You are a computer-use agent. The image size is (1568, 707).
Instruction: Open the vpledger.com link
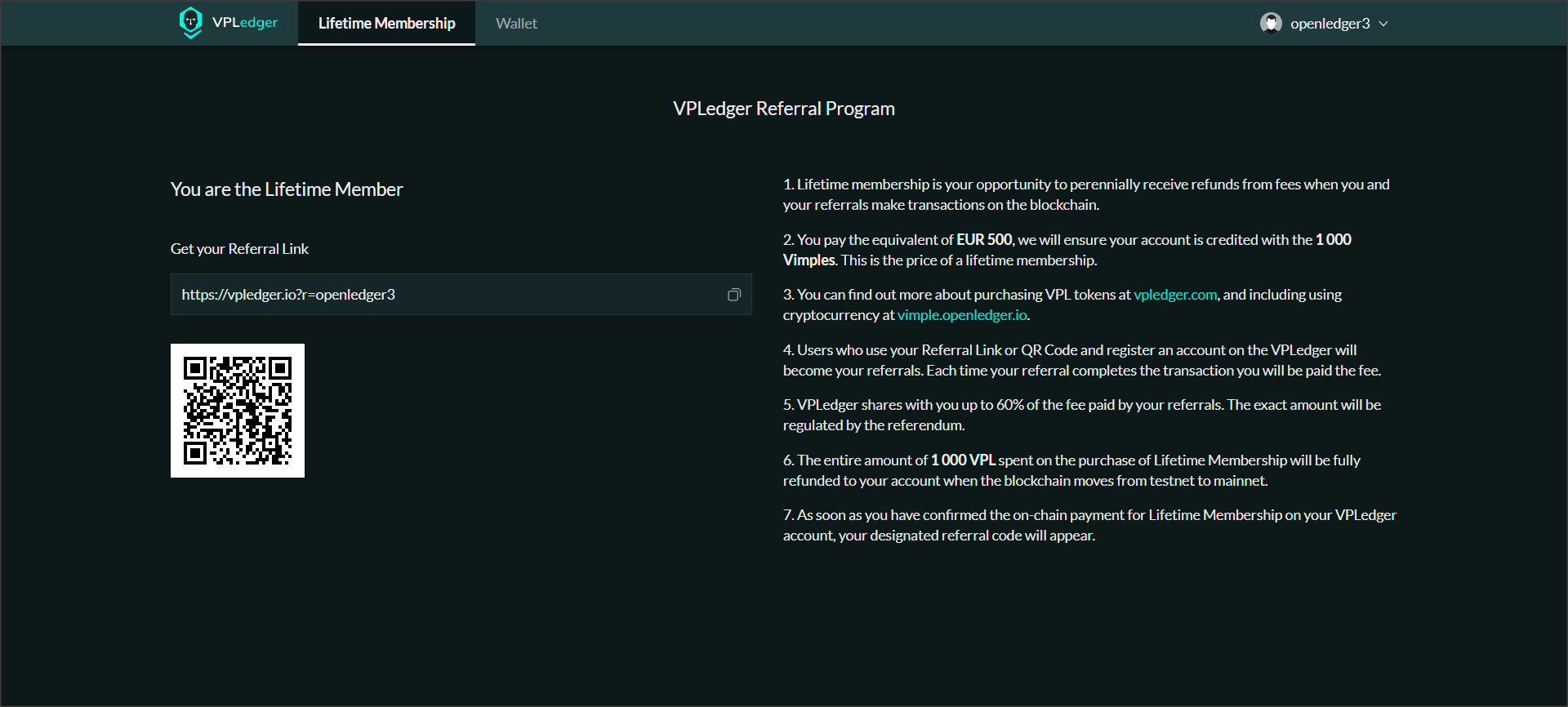point(1174,295)
